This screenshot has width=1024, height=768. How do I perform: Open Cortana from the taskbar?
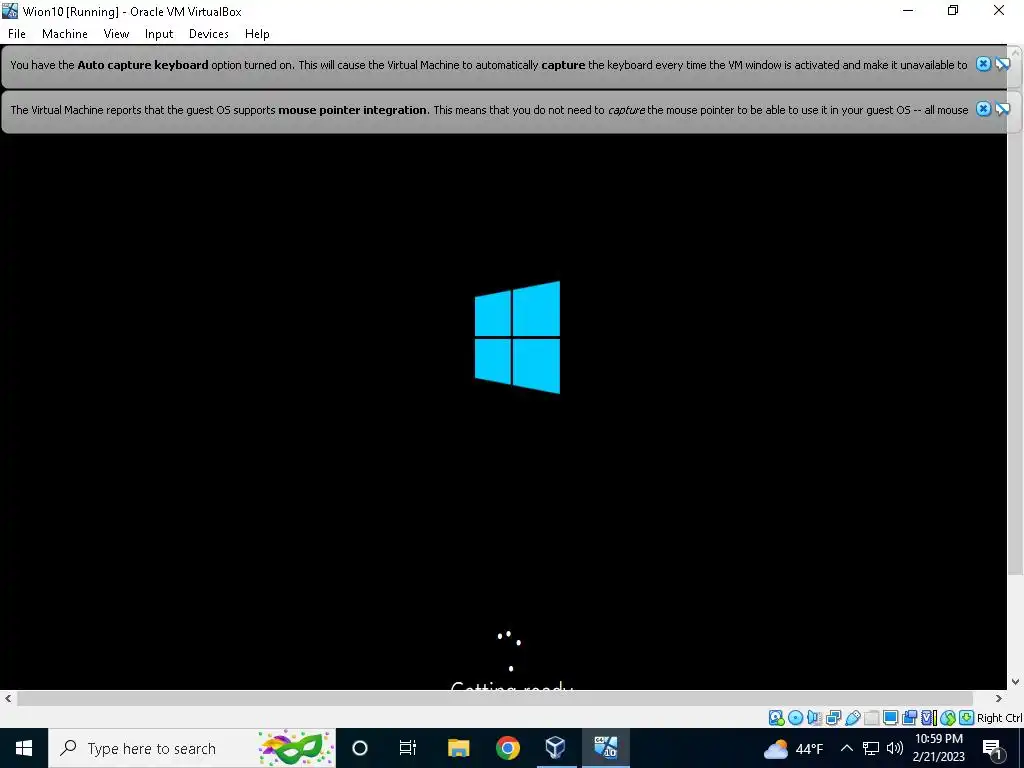coord(360,748)
